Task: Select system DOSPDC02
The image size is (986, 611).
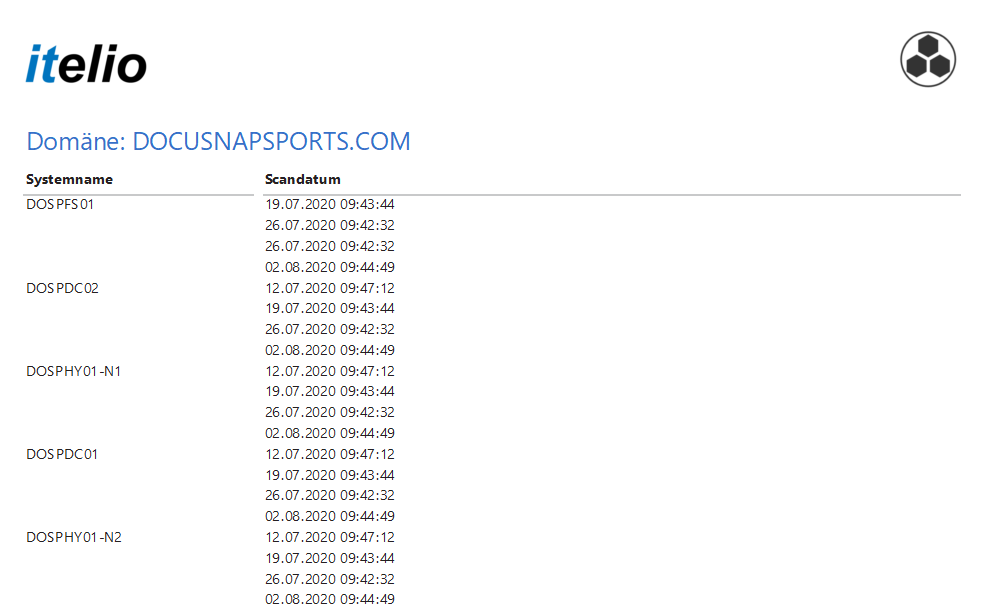Action: pos(62,288)
